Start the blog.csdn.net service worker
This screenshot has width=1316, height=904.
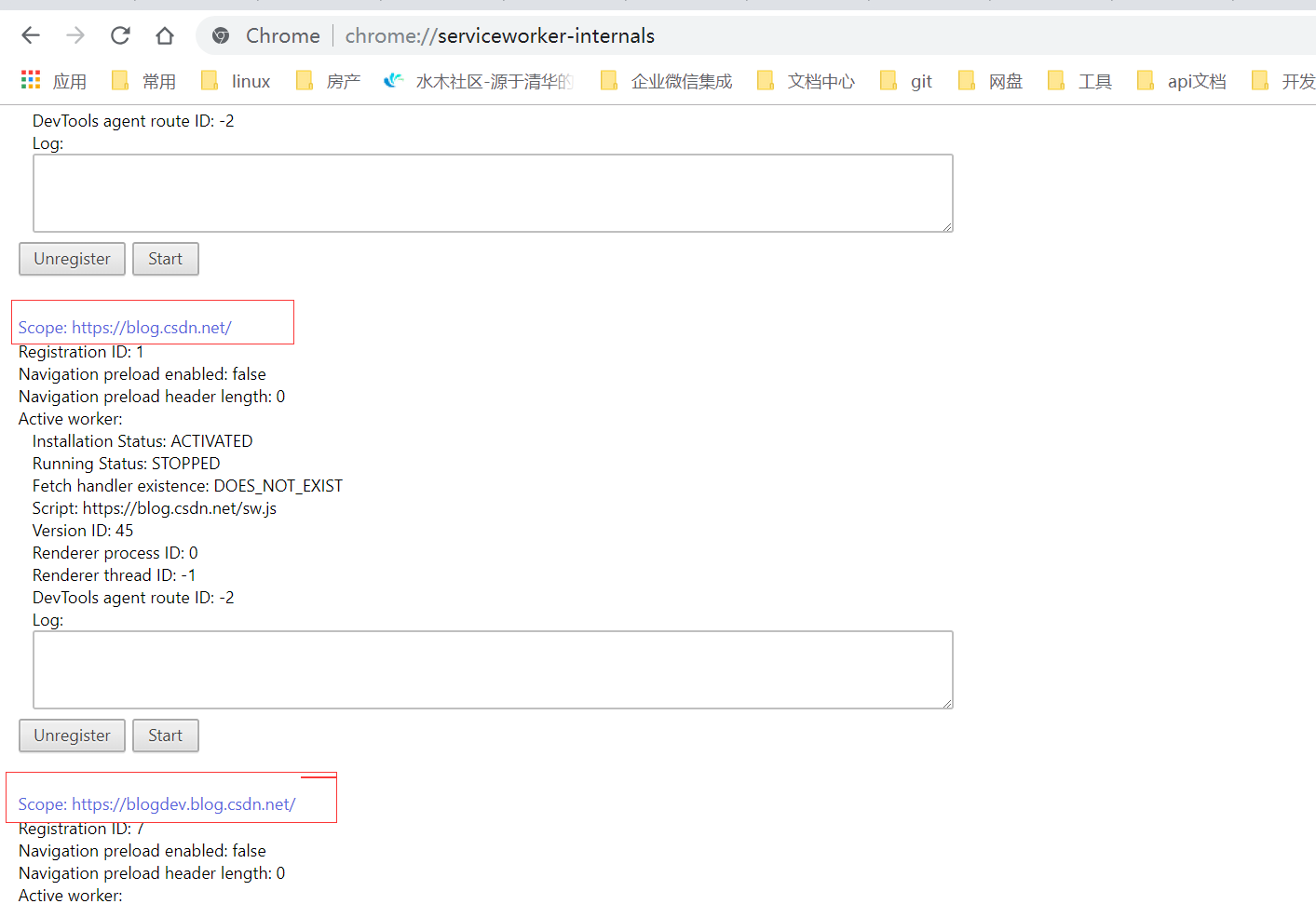pyautogui.click(x=165, y=735)
